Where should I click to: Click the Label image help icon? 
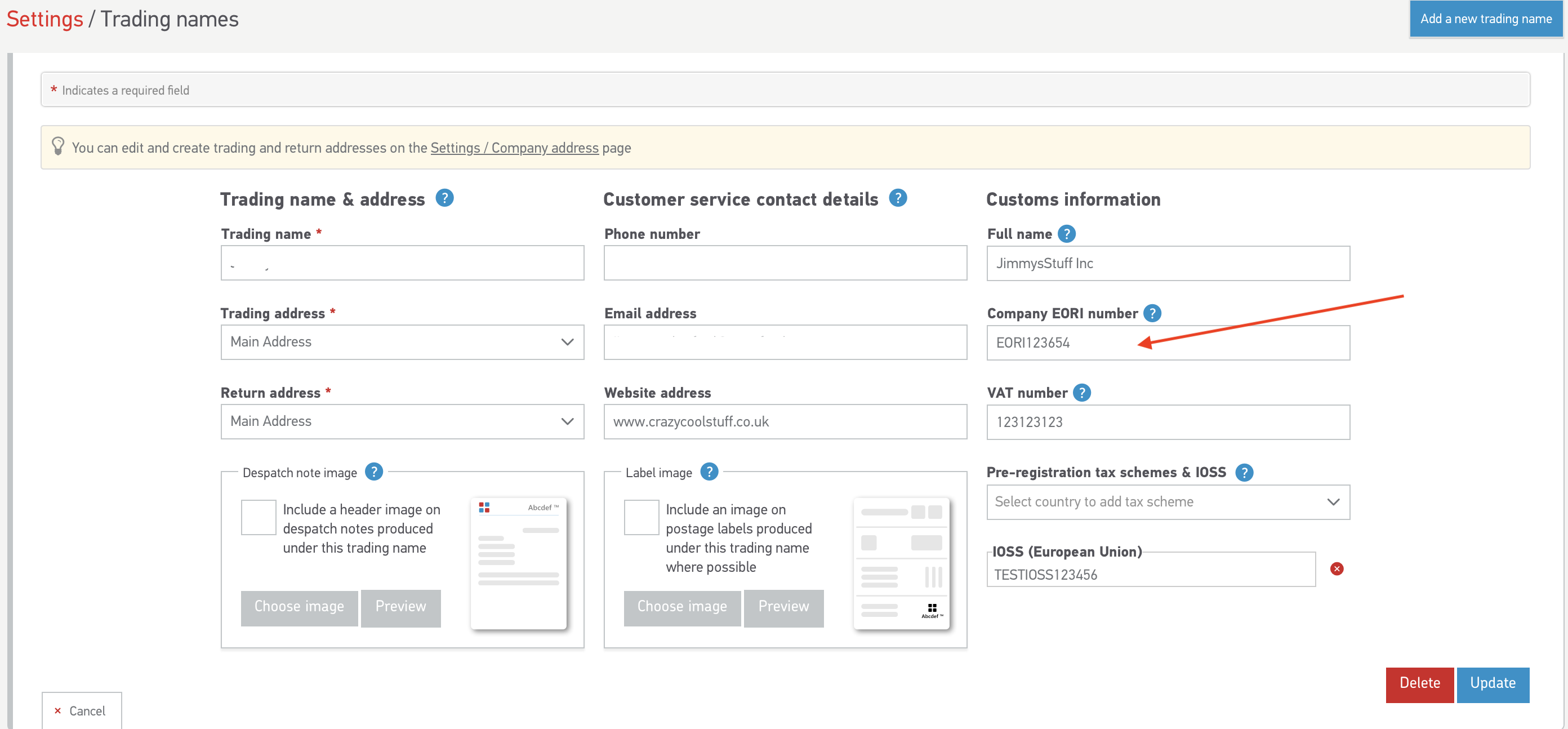tap(709, 472)
